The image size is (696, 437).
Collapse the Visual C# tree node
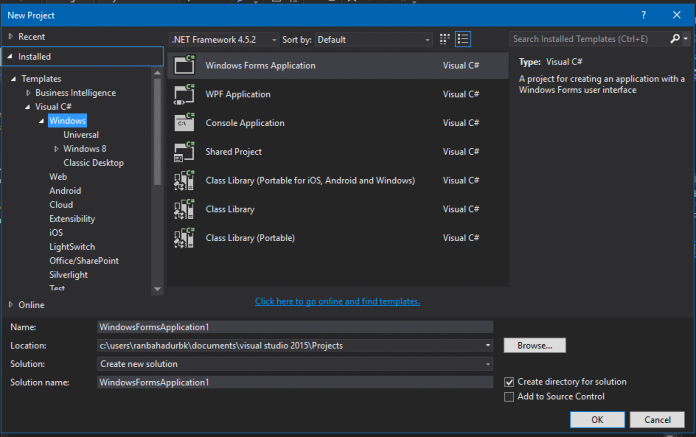[x=28, y=106]
